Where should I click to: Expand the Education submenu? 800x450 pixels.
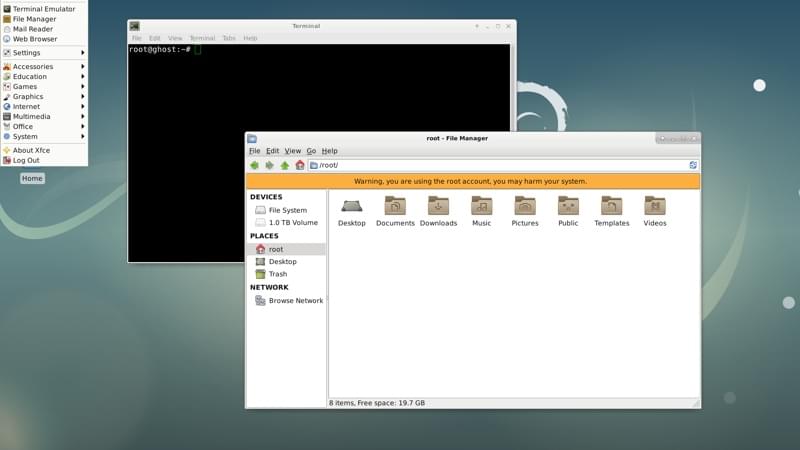(44, 77)
